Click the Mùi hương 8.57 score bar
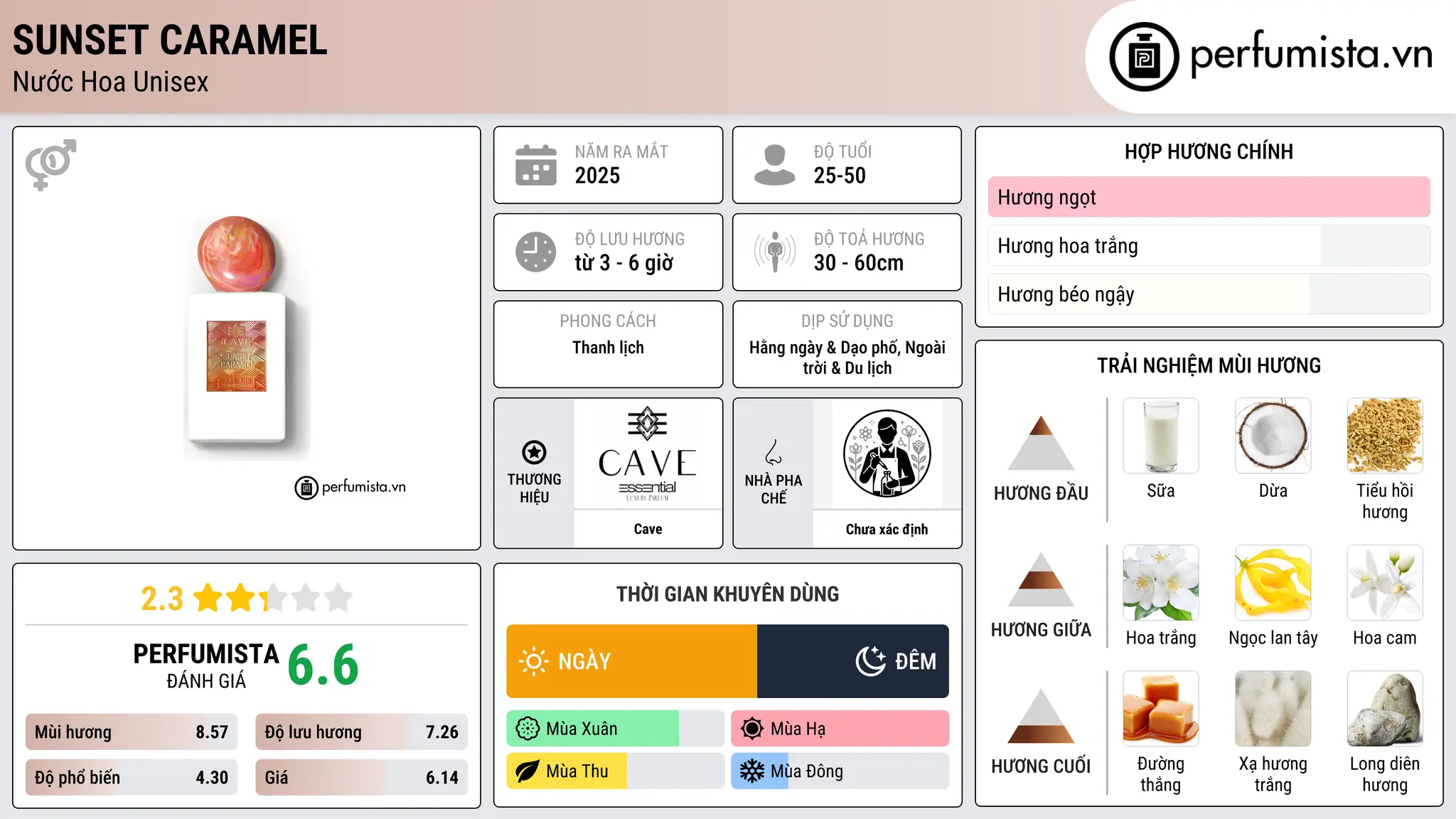The width and height of the screenshot is (1456, 819). 132,732
